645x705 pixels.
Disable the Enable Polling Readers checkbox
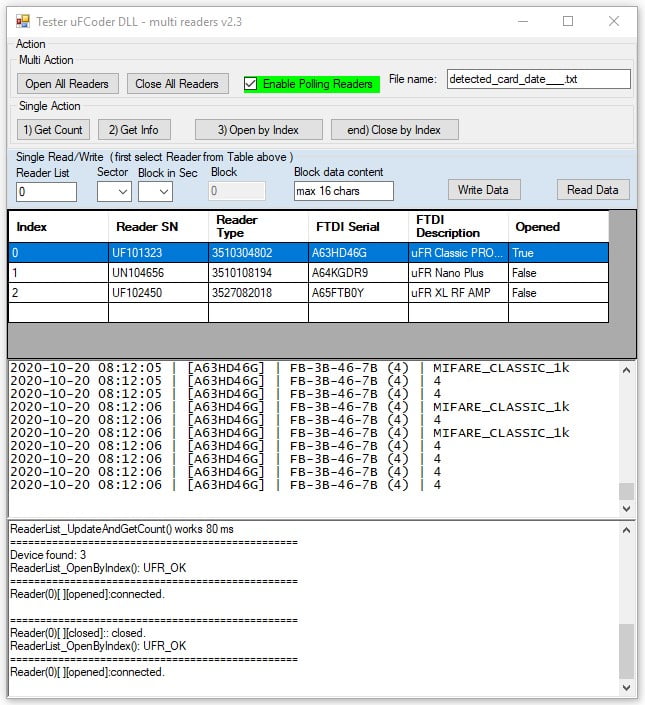tap(251, 84)
